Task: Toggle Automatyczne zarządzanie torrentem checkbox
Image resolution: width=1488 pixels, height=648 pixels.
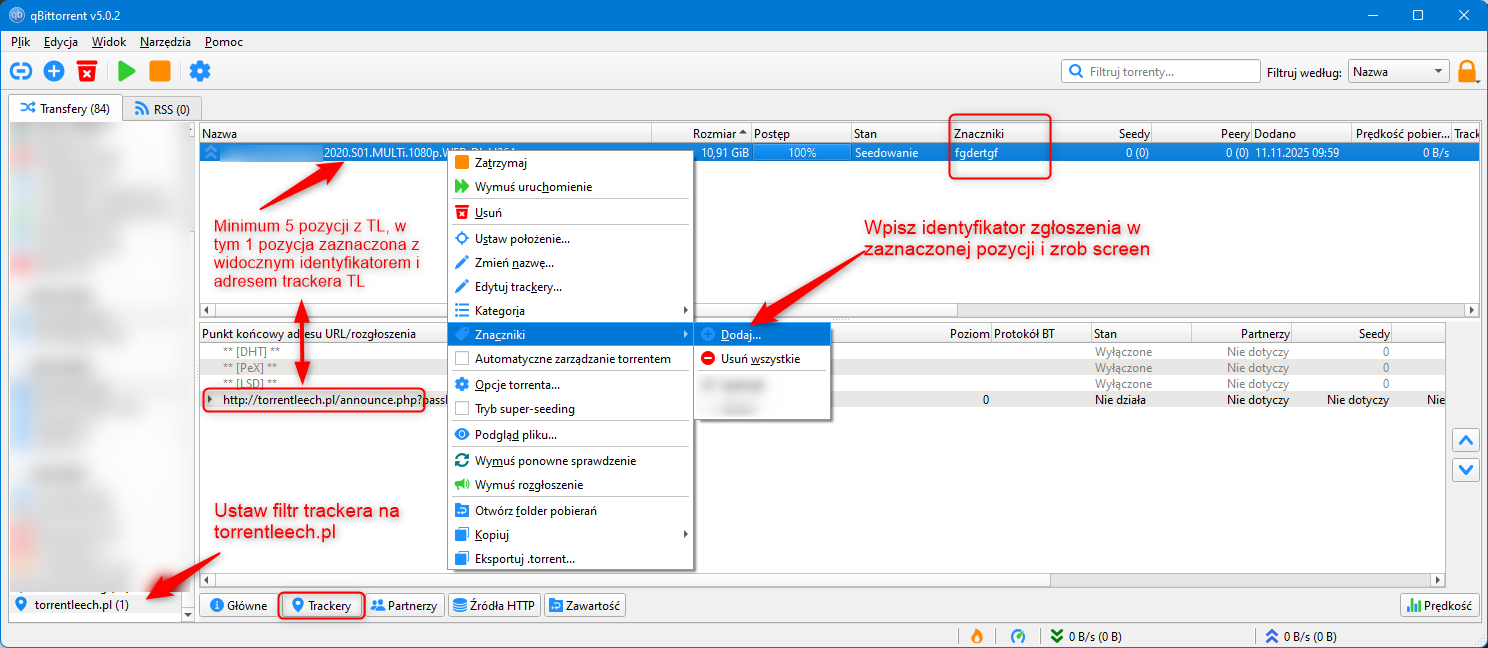Action: click(x=462, y=358)
